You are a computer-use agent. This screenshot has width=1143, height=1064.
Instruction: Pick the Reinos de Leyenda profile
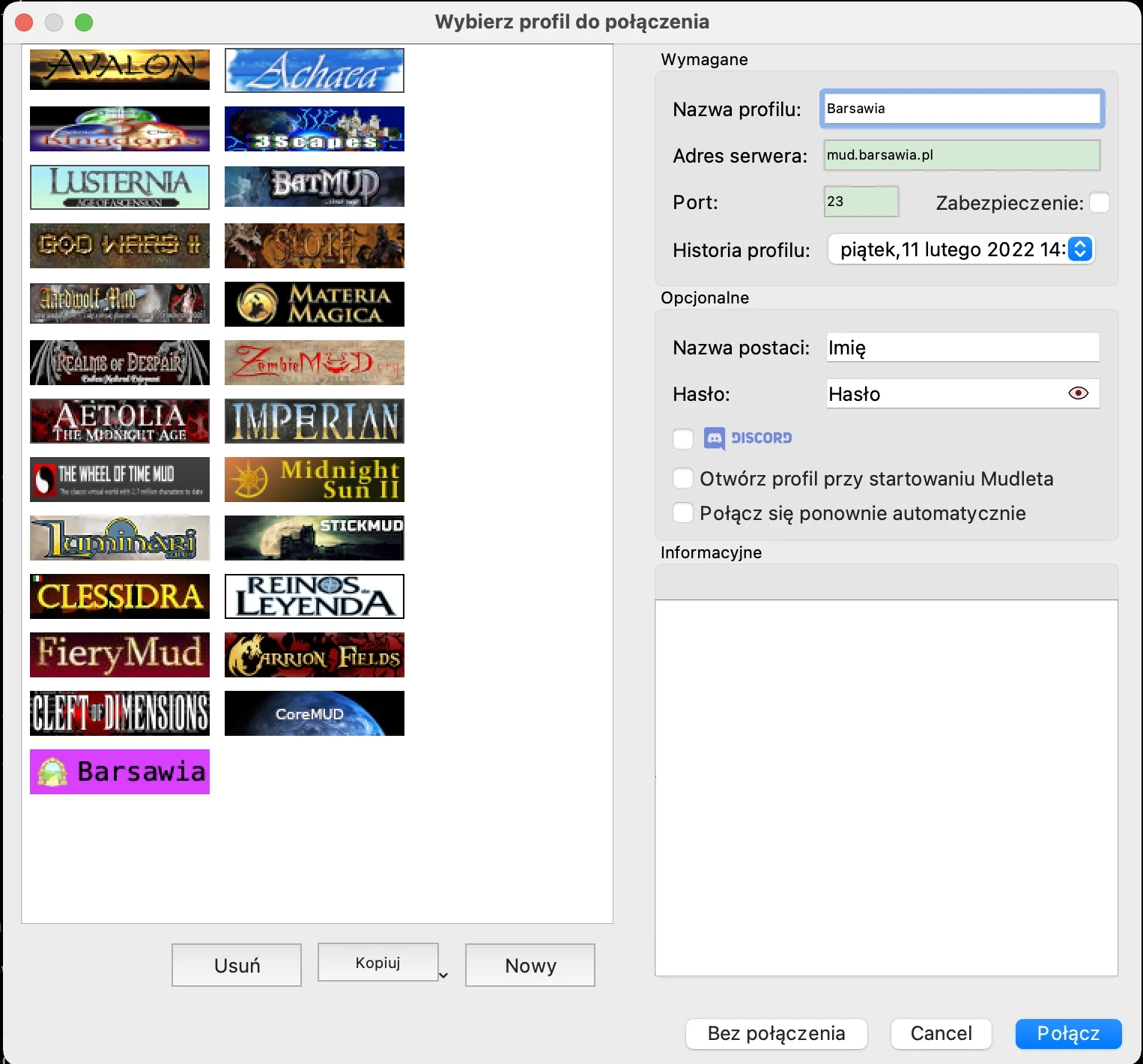[x=315, y=596]
